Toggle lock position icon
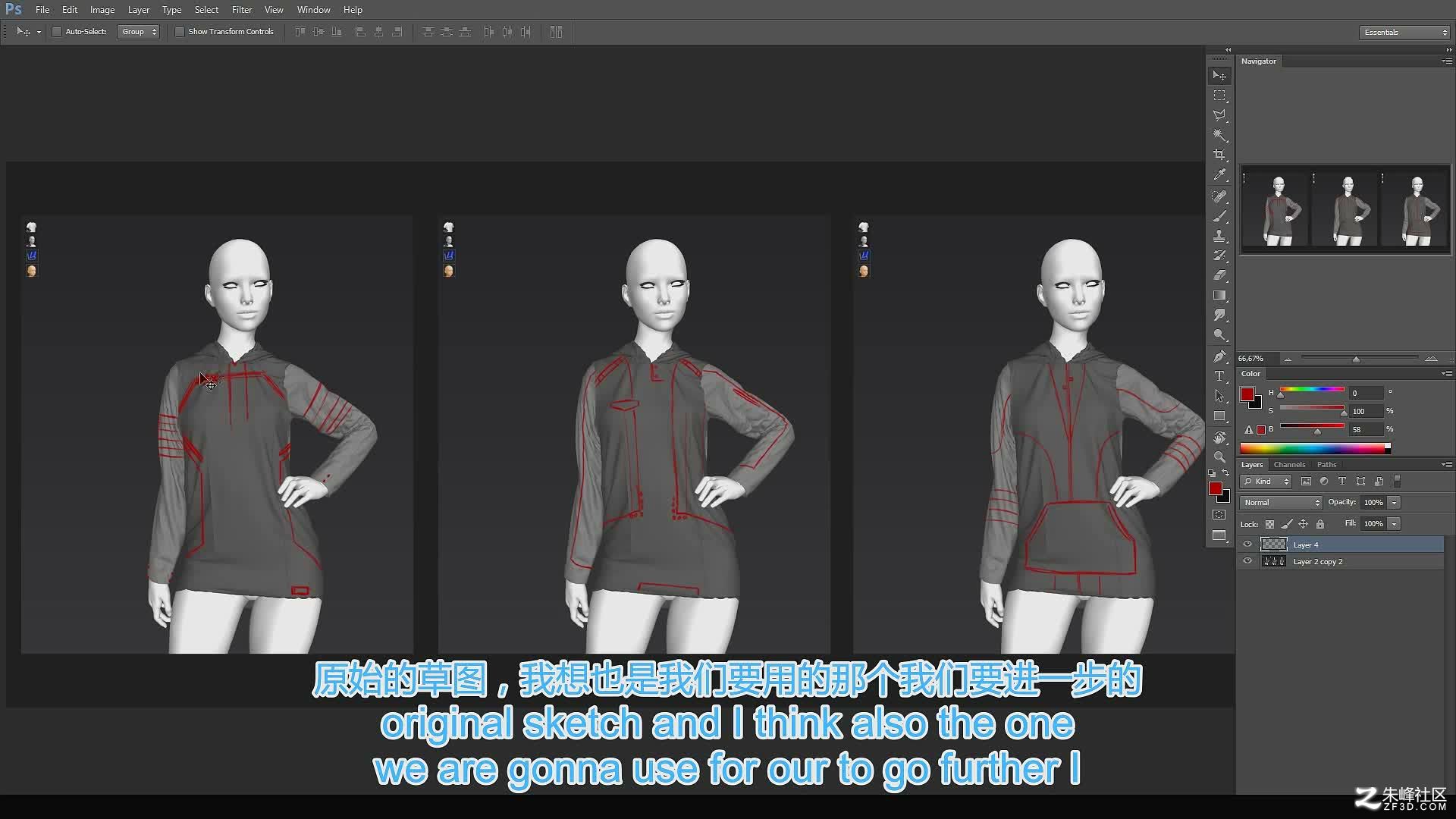The height and width of the screenshot is (819, 1456). point(1304,524)
